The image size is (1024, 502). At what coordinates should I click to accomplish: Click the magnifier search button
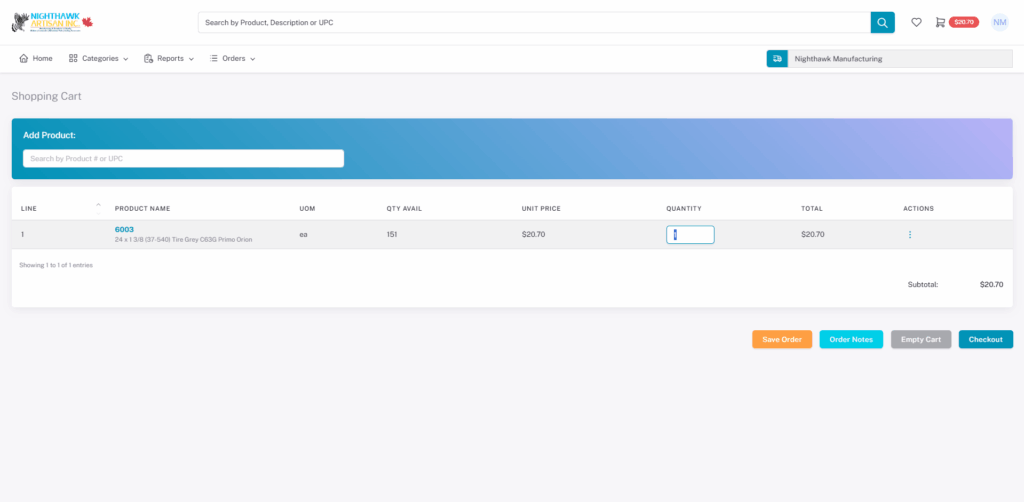click(882, 22)
